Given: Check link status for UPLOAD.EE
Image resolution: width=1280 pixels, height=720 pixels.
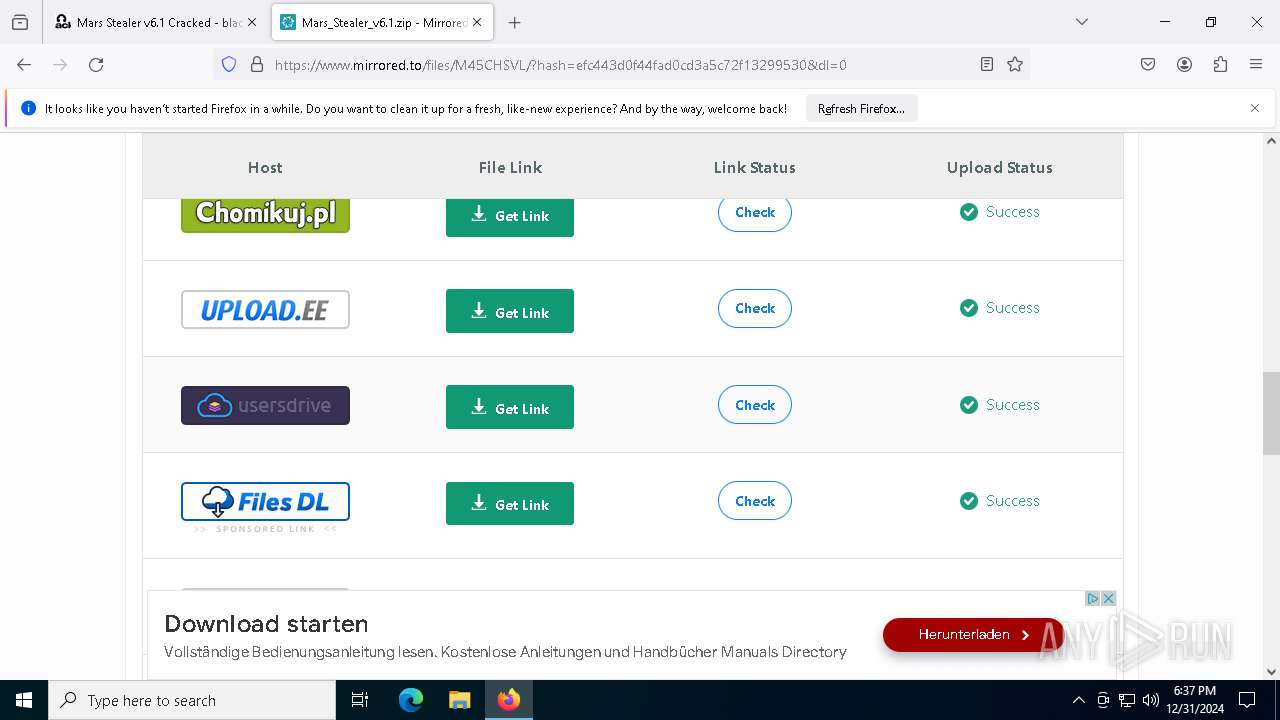Looking at the screenshot, I should tap(755, 308).
